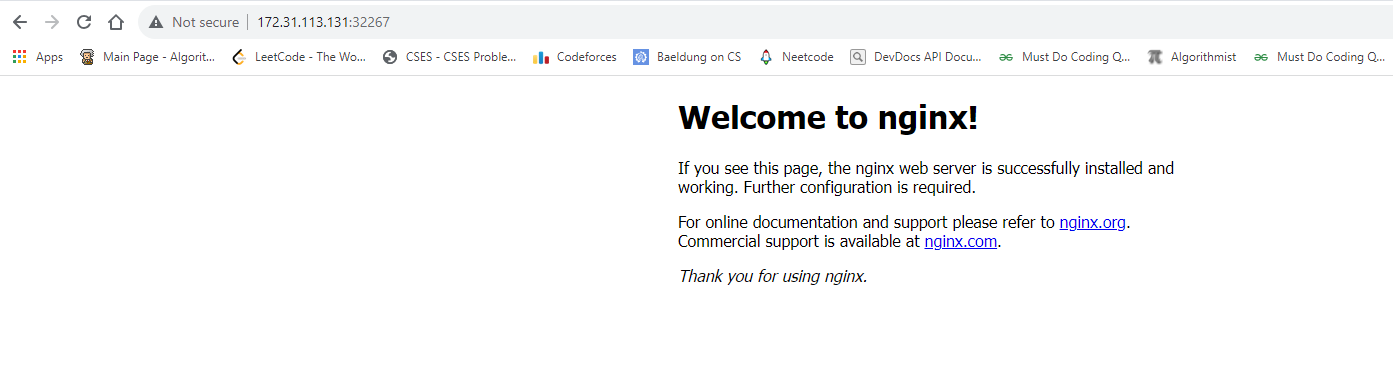
Task: Click the browser Back arrow
Action: pyautogui.click(x=20, y=22)
